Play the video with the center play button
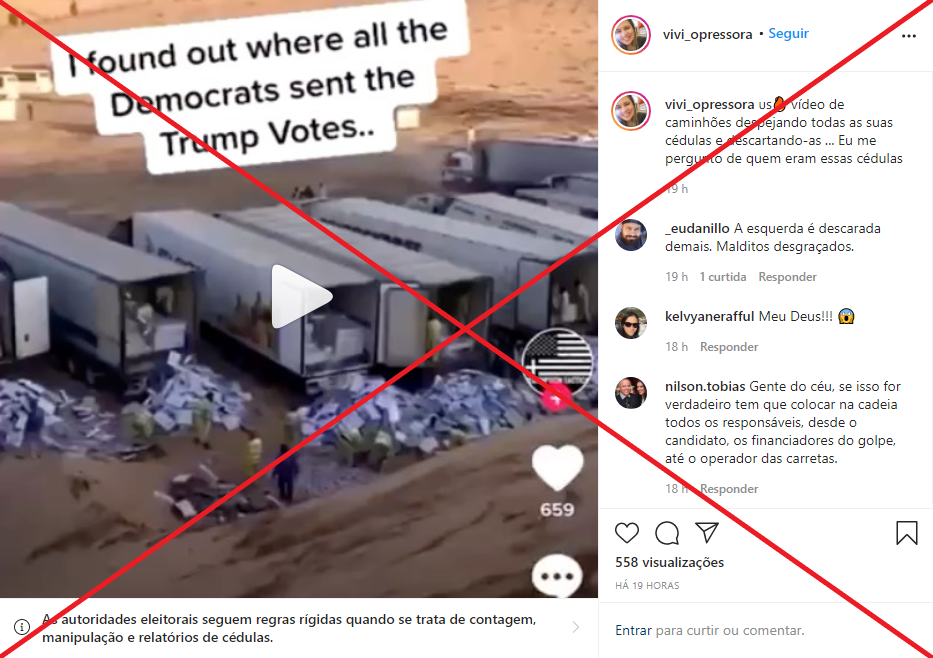The width and height of the screenshot is (933, 658). [301, 296]
